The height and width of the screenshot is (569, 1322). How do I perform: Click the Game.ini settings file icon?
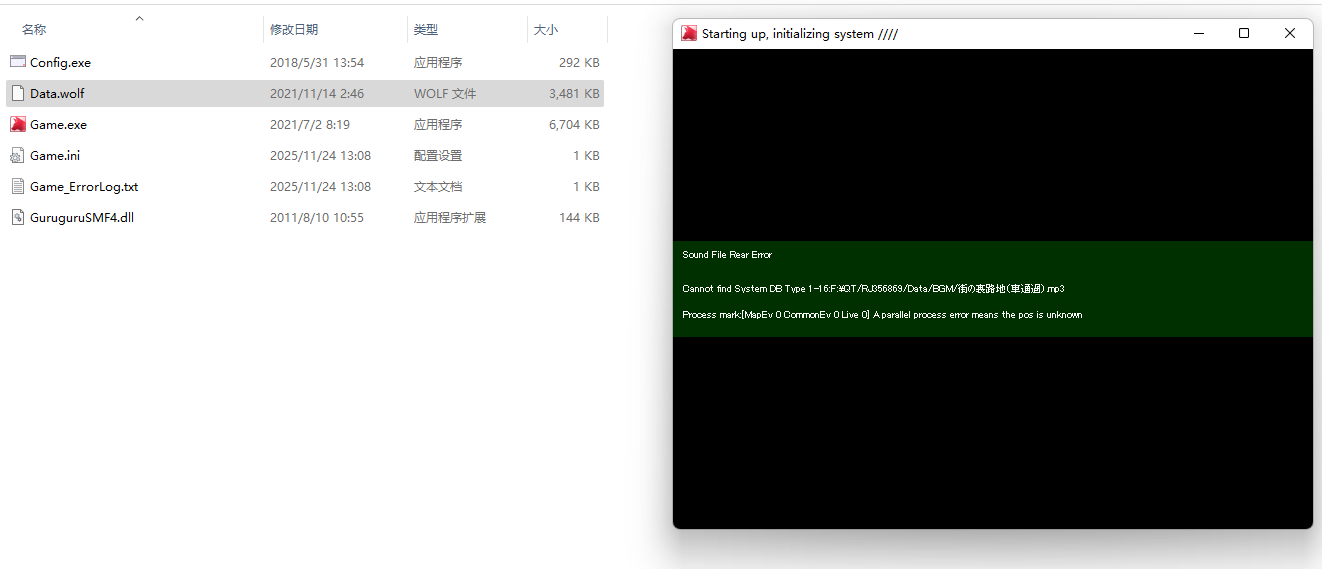point(17,155)
